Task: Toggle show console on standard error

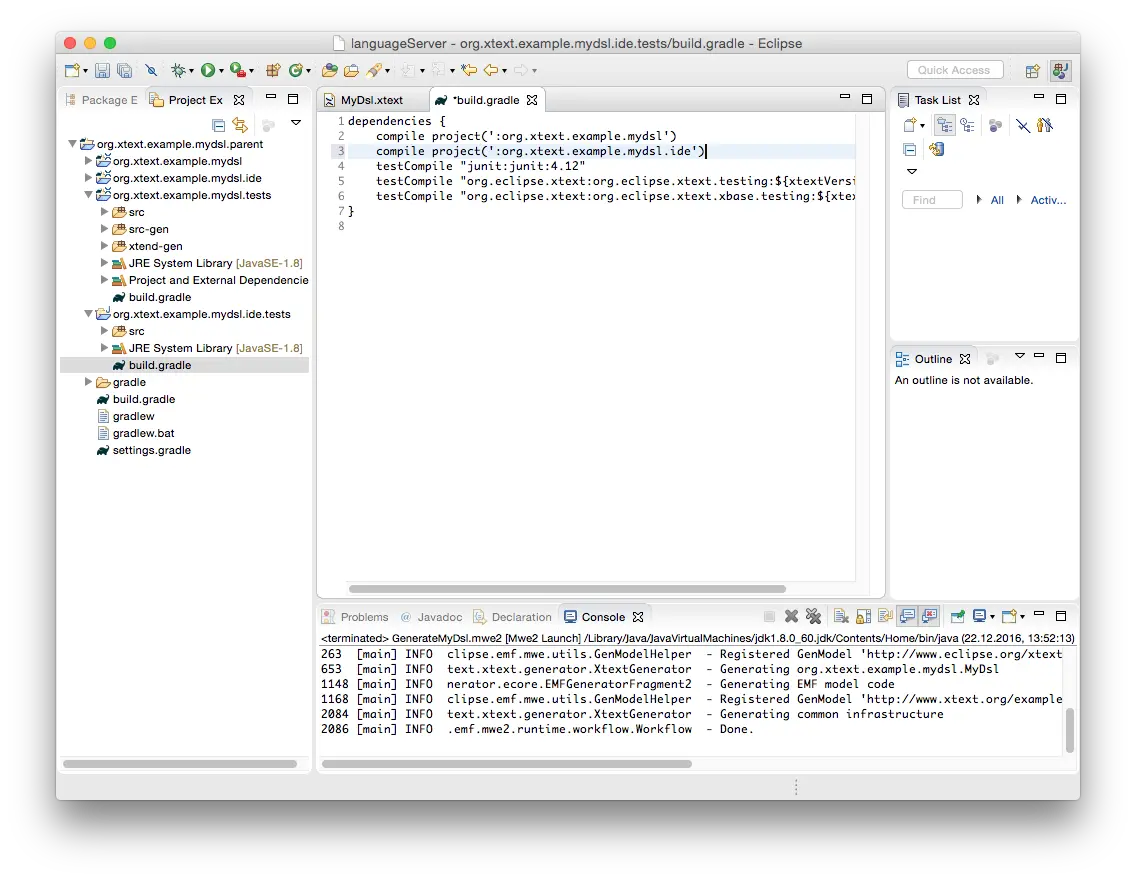Action: pyautogui.click(x=930, y=616)
